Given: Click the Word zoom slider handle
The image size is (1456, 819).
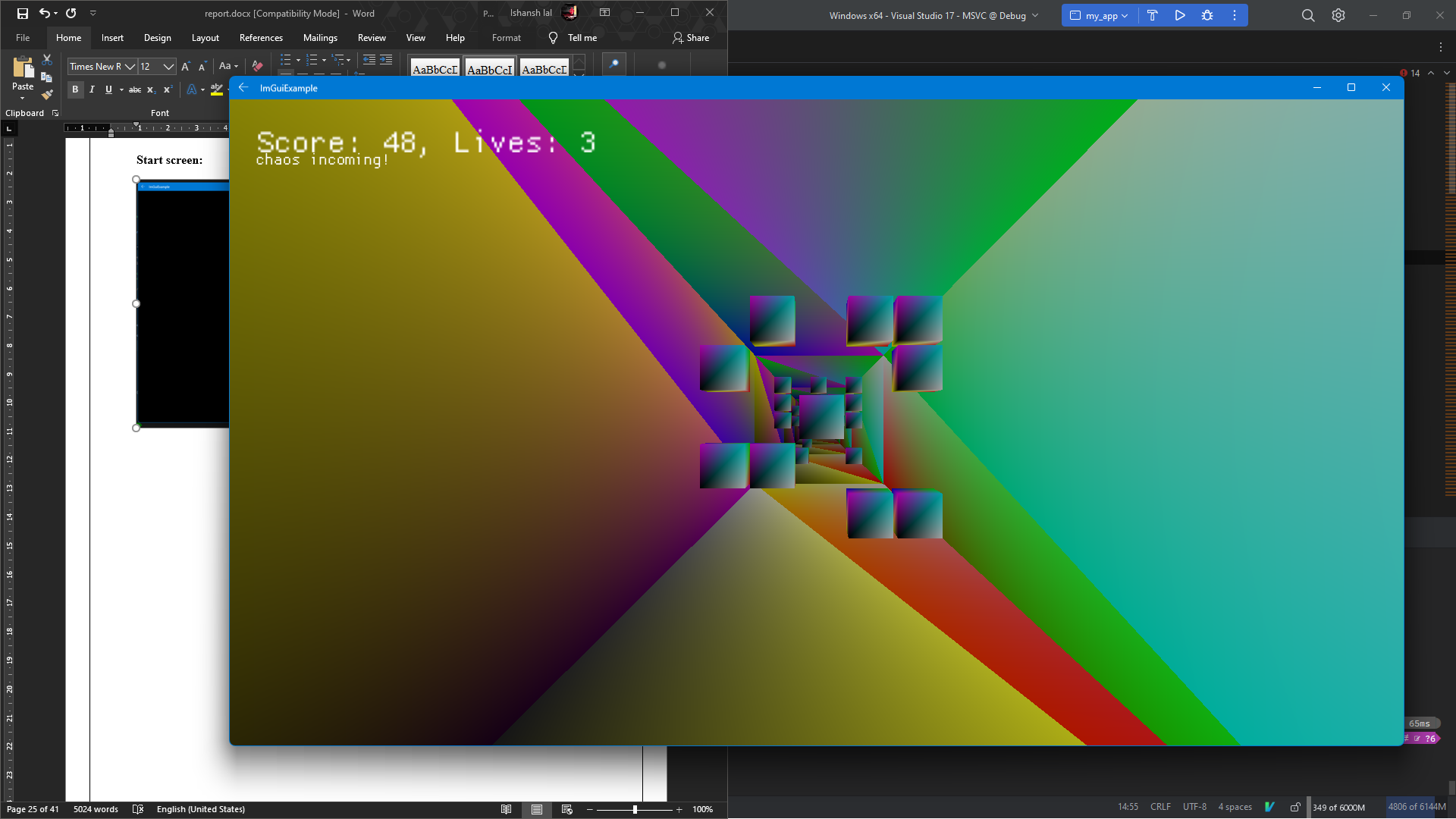Looking at the screenshot, I should [635, 809].
